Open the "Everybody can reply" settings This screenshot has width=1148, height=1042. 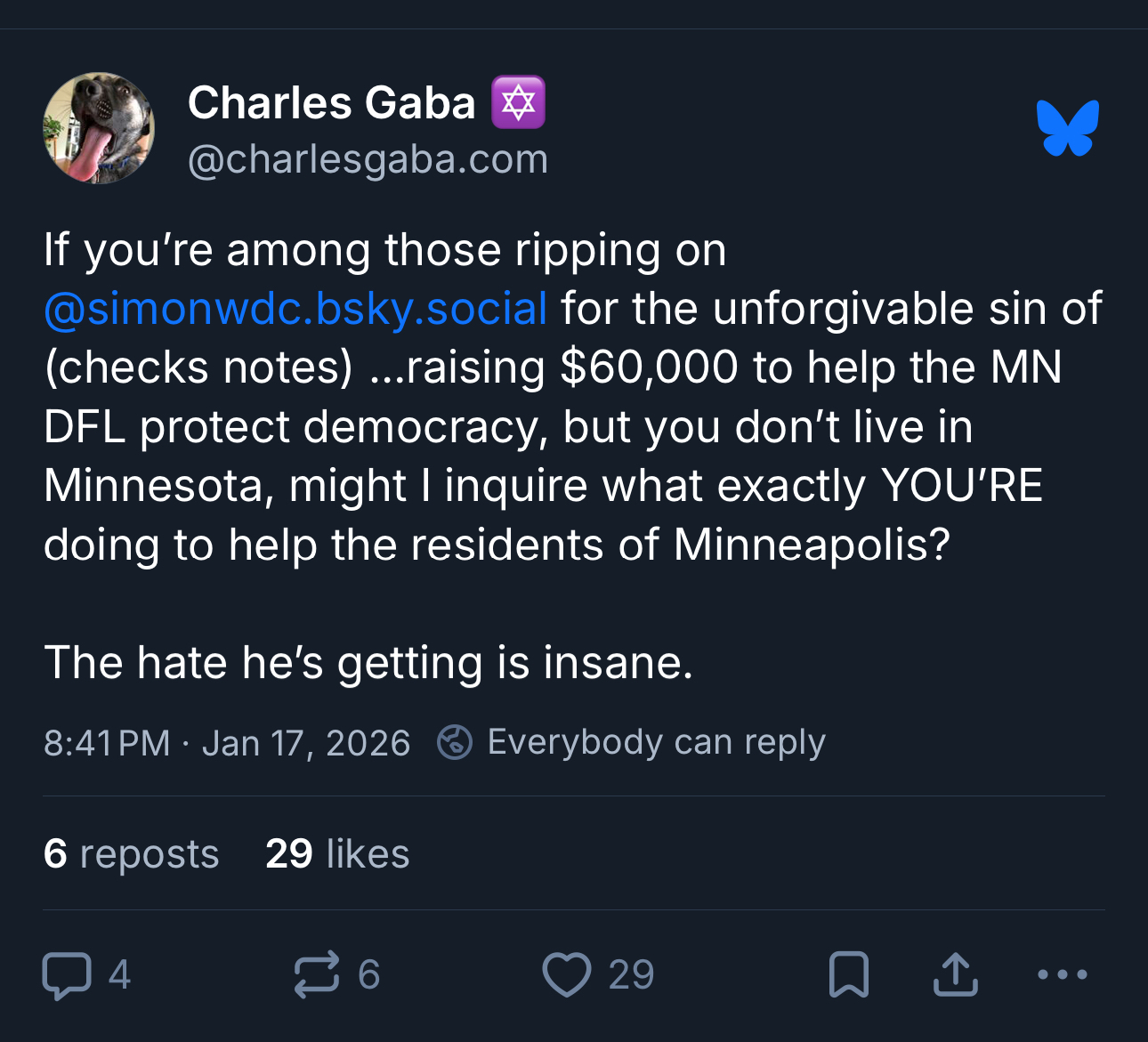point(656,742)
